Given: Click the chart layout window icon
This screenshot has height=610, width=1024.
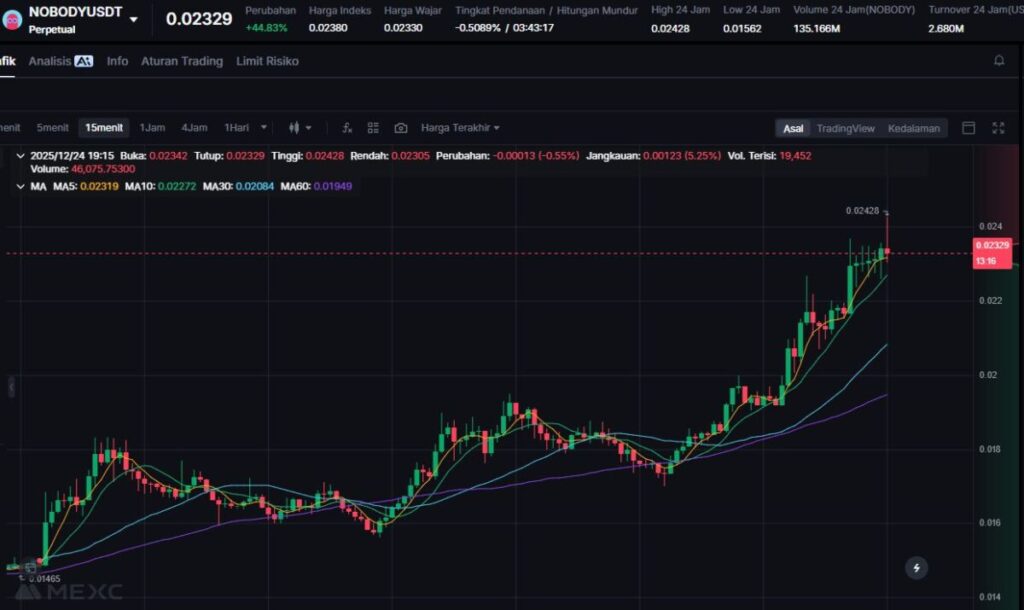Looking at the screenshot, I should click(x=968, y=128).
